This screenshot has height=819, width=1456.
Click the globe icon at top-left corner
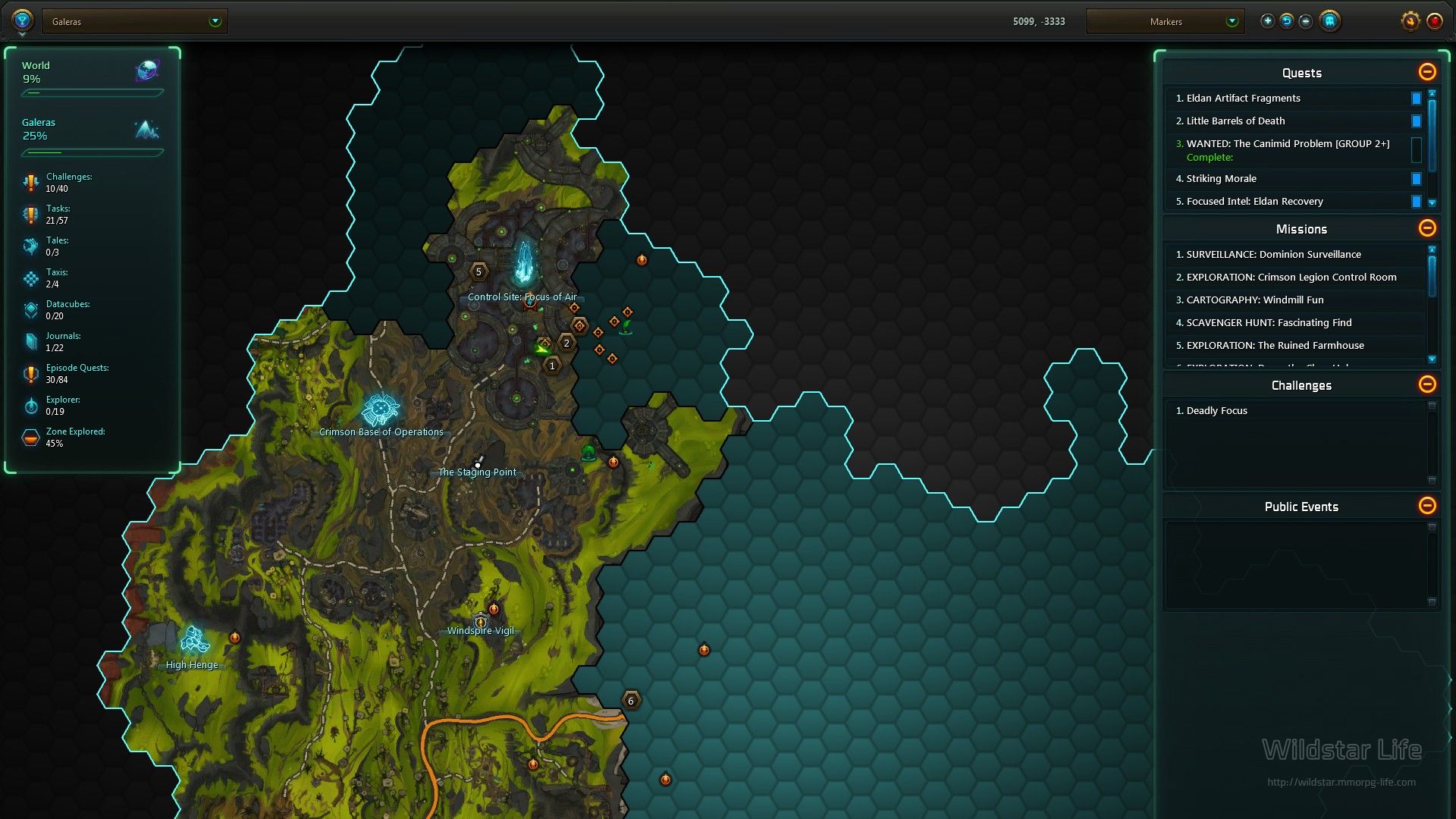tap(22, 20)
